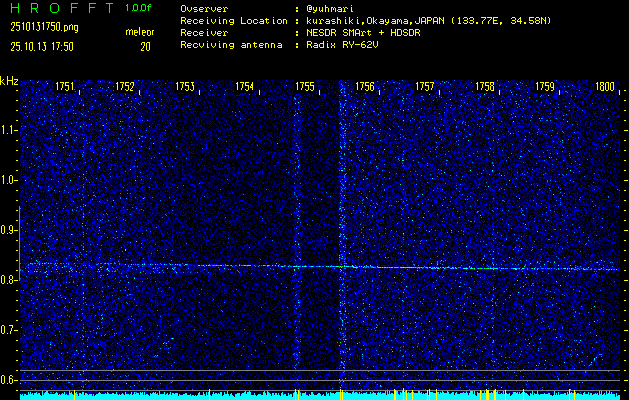Click the file name 2510131750.png

(x=45, y=27)
